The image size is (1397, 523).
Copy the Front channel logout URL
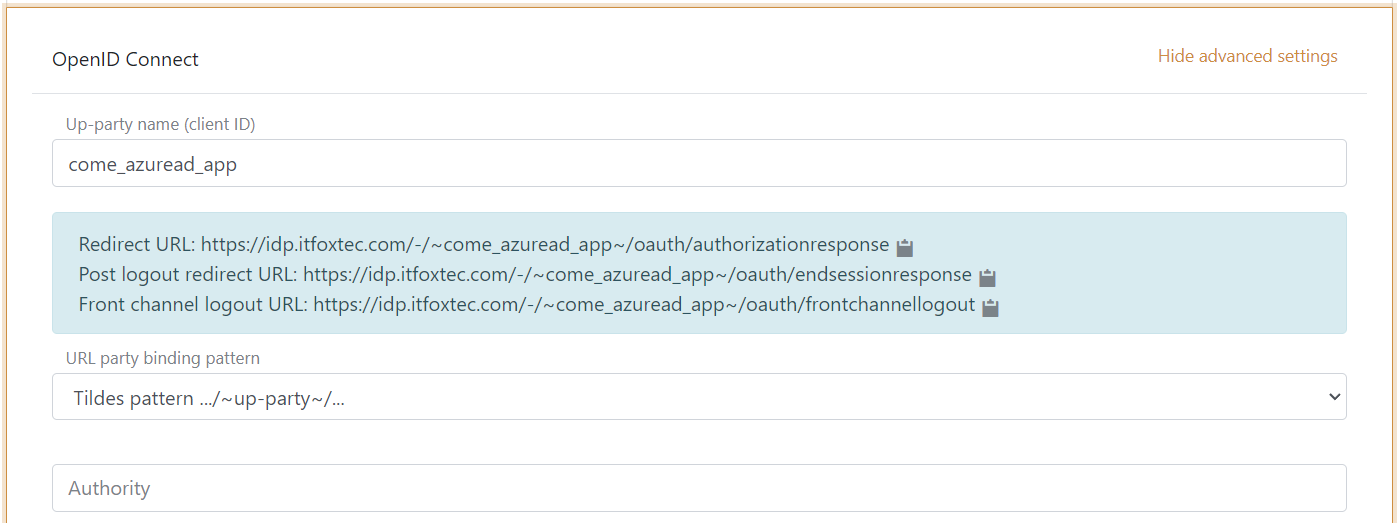click(990, 307)
